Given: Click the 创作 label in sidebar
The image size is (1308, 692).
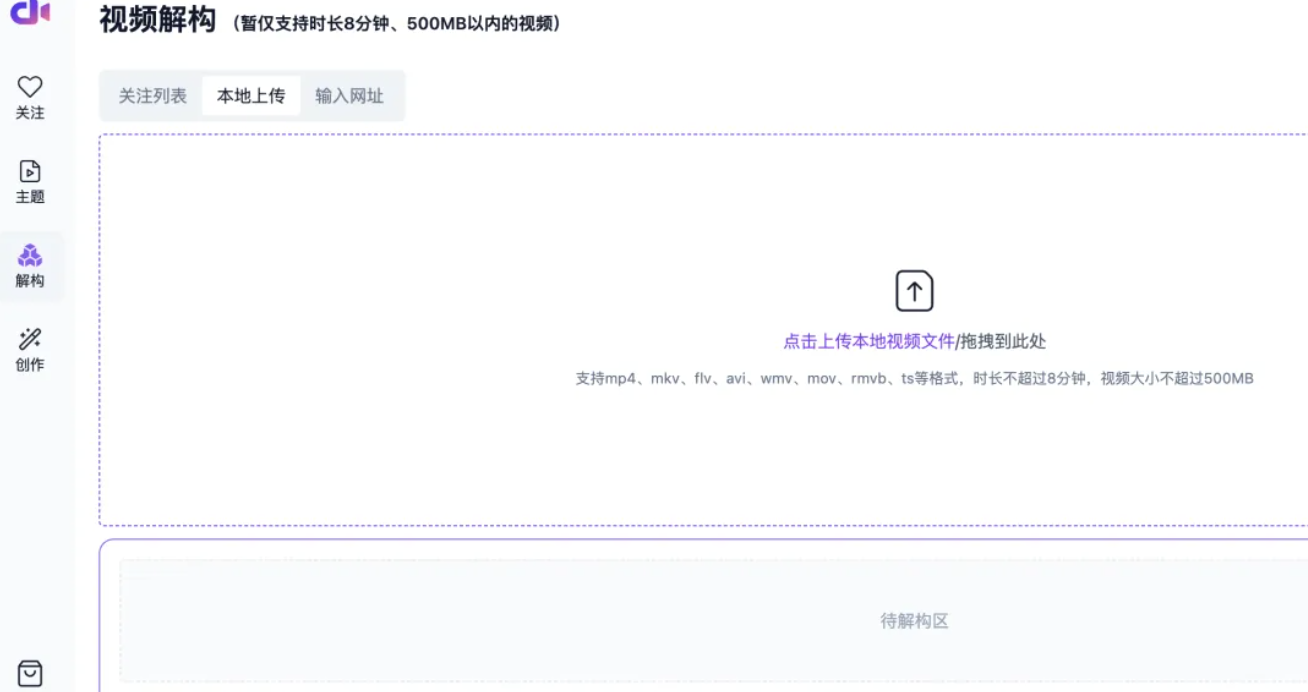Looking at the screenshot, I should click(30, 365).
